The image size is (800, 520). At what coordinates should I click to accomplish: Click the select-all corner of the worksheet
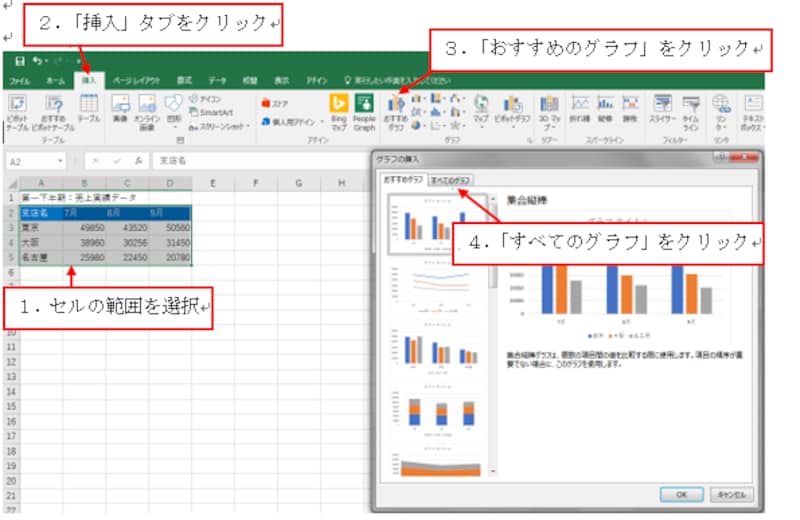[12, 184]
